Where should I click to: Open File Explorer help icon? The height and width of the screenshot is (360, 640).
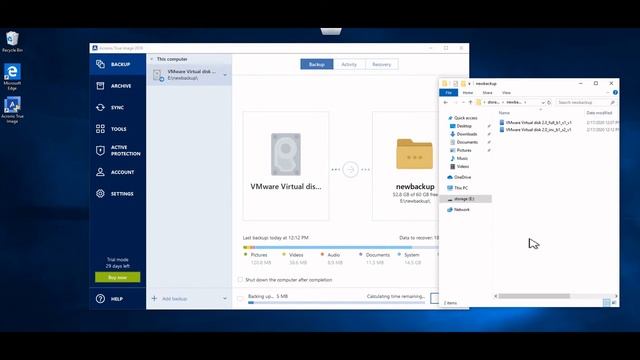(615, 93)
